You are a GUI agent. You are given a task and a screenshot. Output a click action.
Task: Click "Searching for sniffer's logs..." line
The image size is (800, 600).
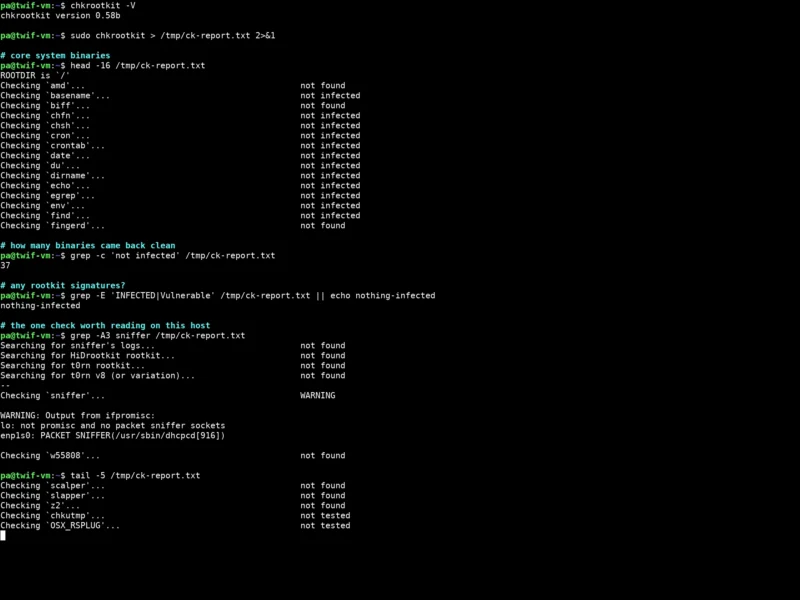[78, 346]
